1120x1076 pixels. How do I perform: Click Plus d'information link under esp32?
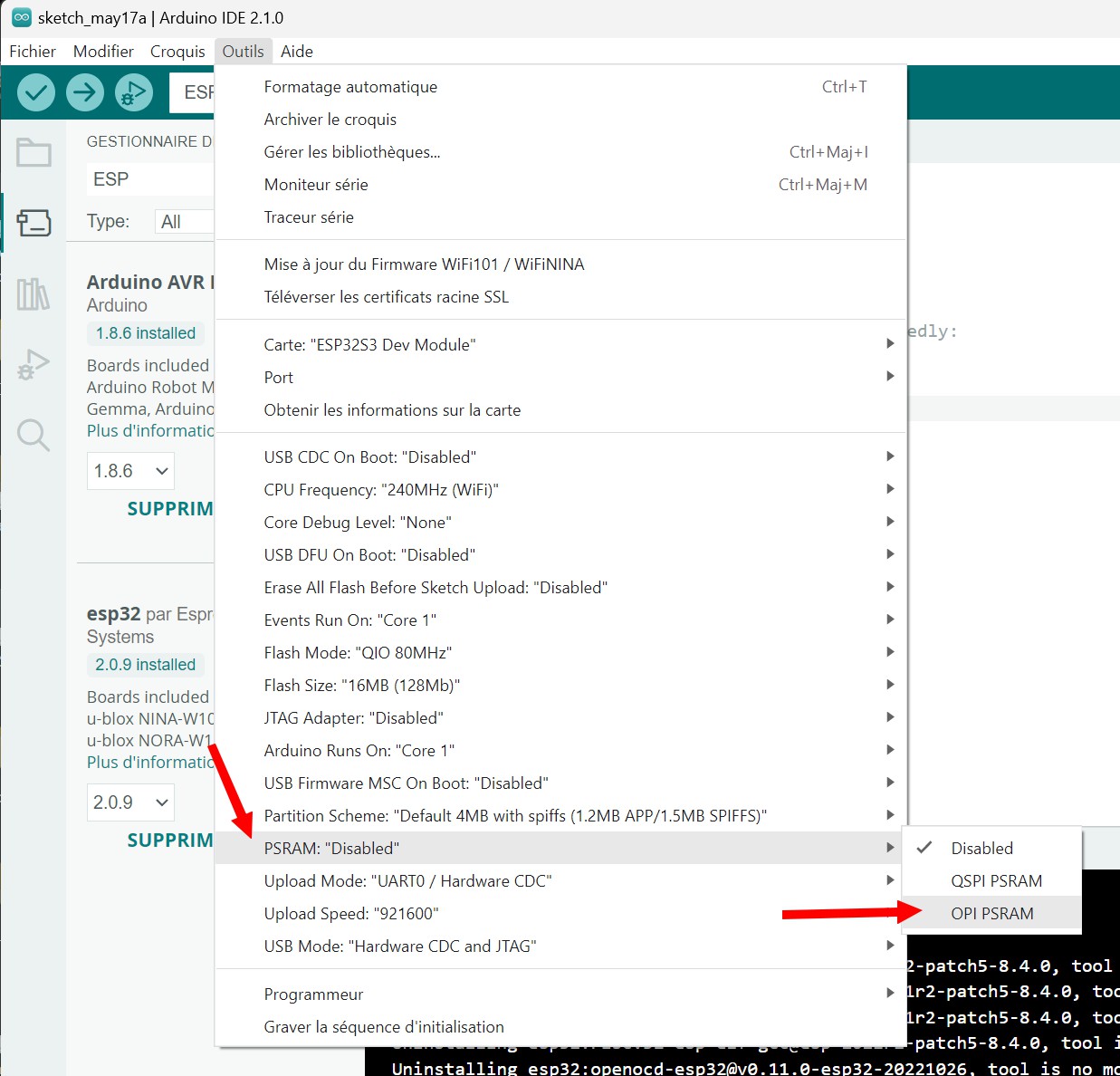coord(150,763)
